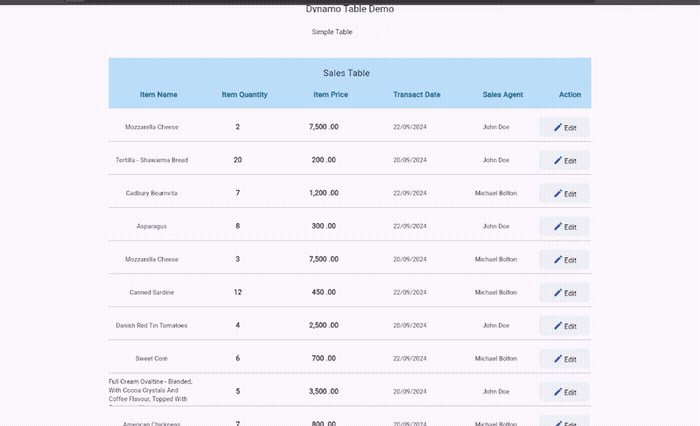Select the 700.00 price for Sweet Corn

[324, 358]
